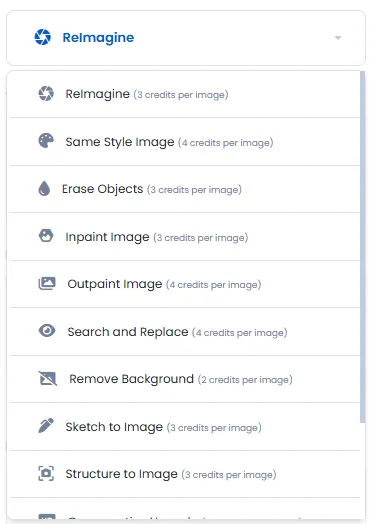The width and height of the screenshot is (371, 524).
Task: Click the Outpaint Image gallery icon
Action: pos(47,283)
